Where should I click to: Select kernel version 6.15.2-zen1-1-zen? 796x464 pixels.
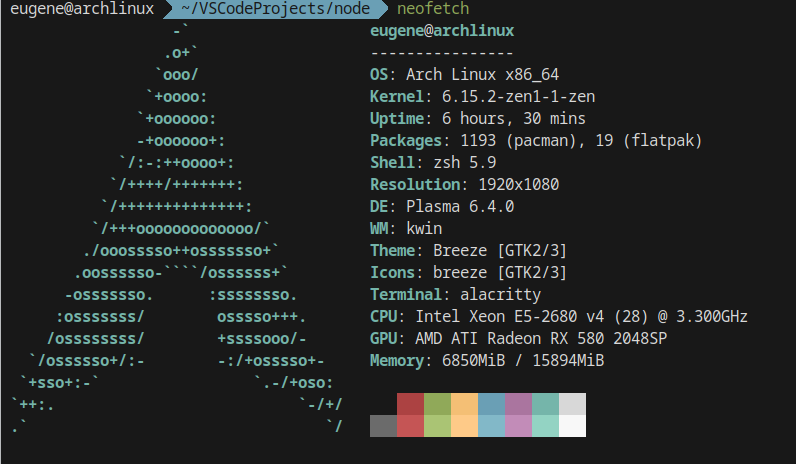point(518,96)
